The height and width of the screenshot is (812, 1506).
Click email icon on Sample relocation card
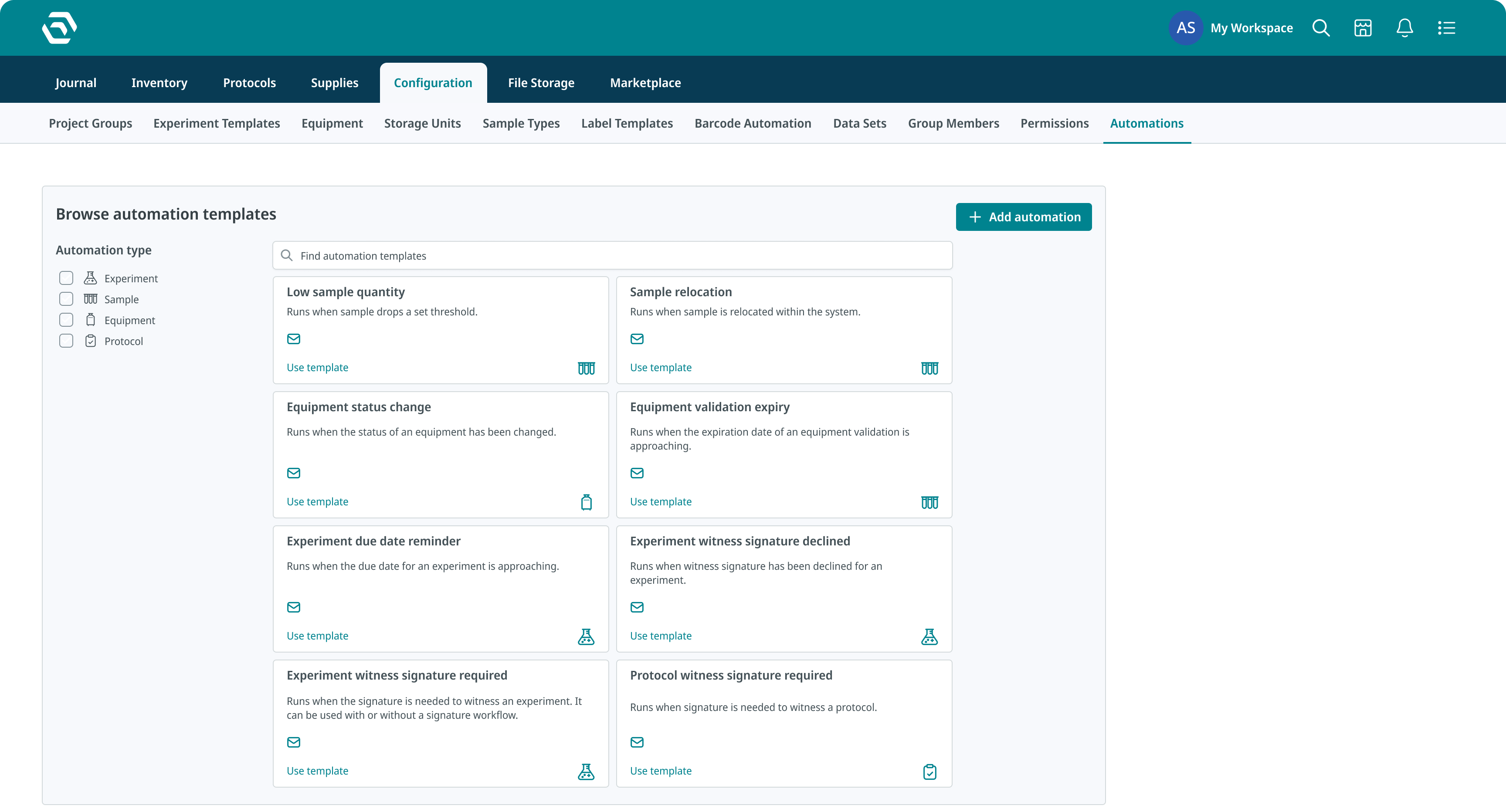637,339
